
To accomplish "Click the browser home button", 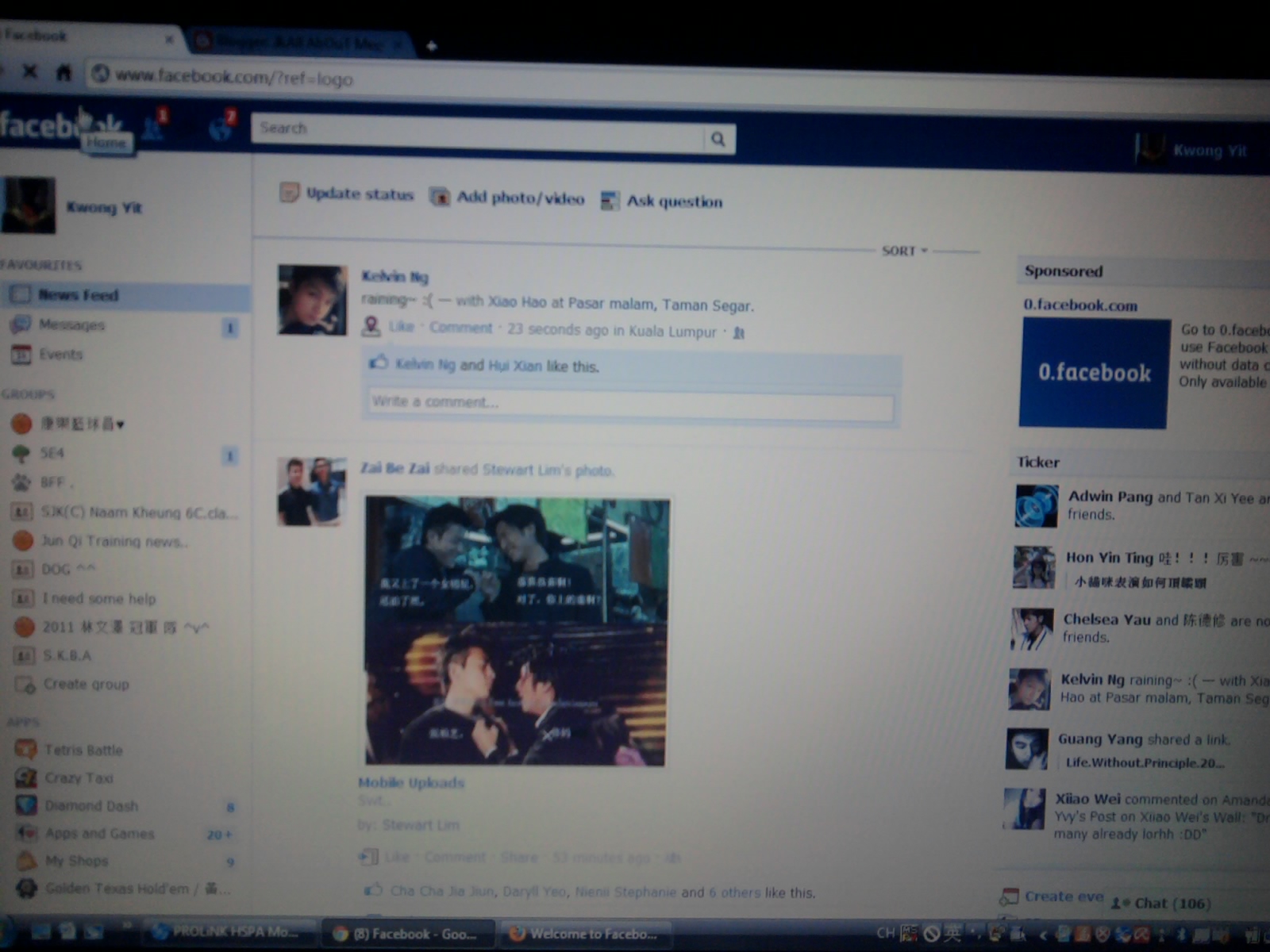I will pos(63,73).
